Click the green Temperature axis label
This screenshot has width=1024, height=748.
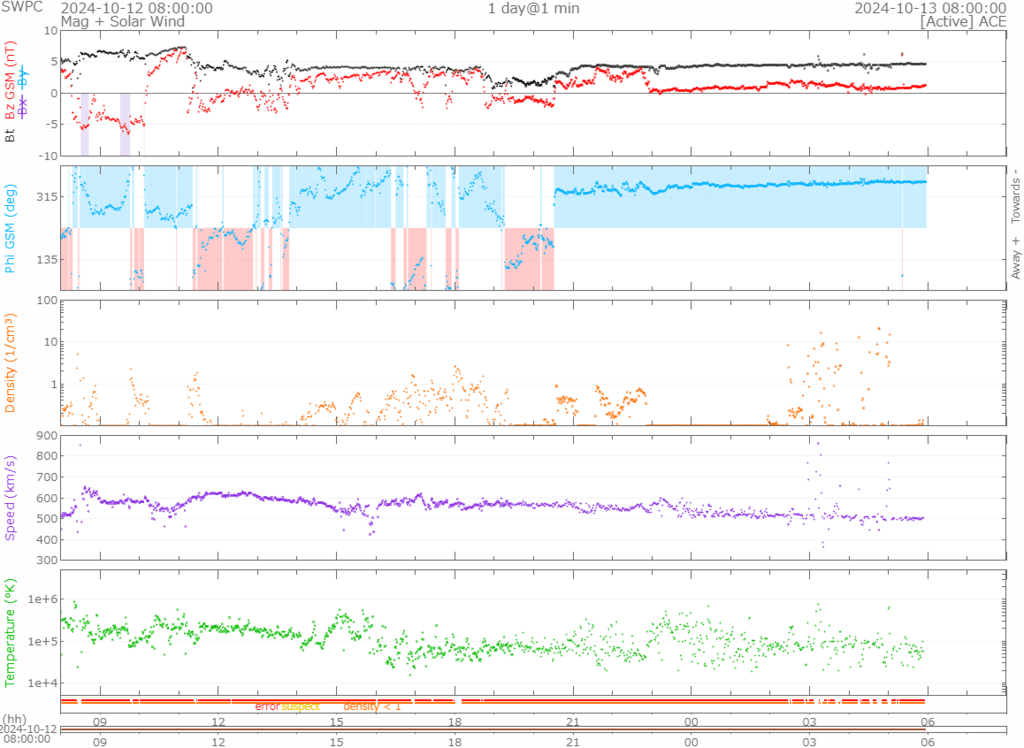pos(11,629)
